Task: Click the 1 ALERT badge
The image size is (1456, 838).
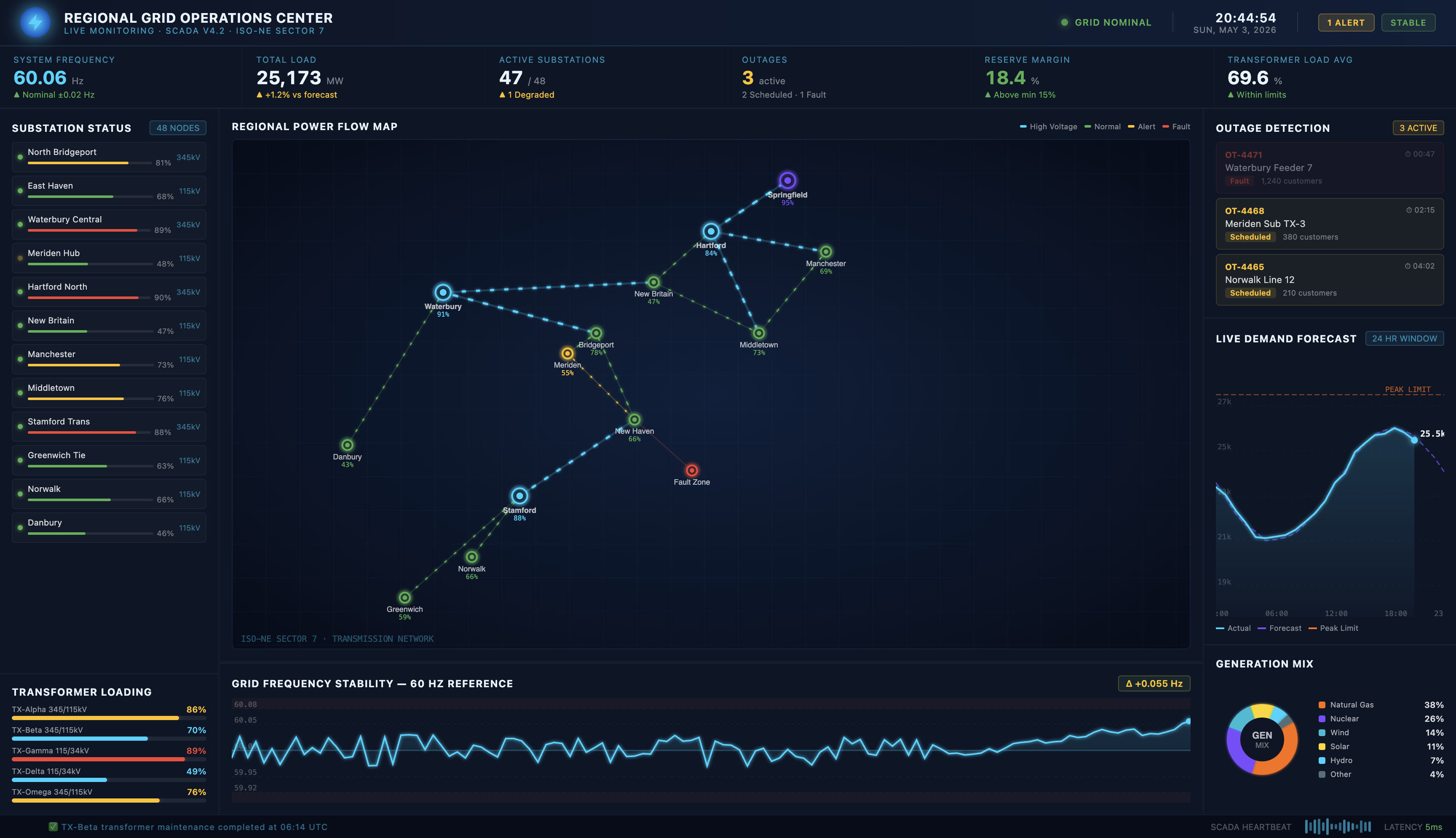Action: (1346, 22)
